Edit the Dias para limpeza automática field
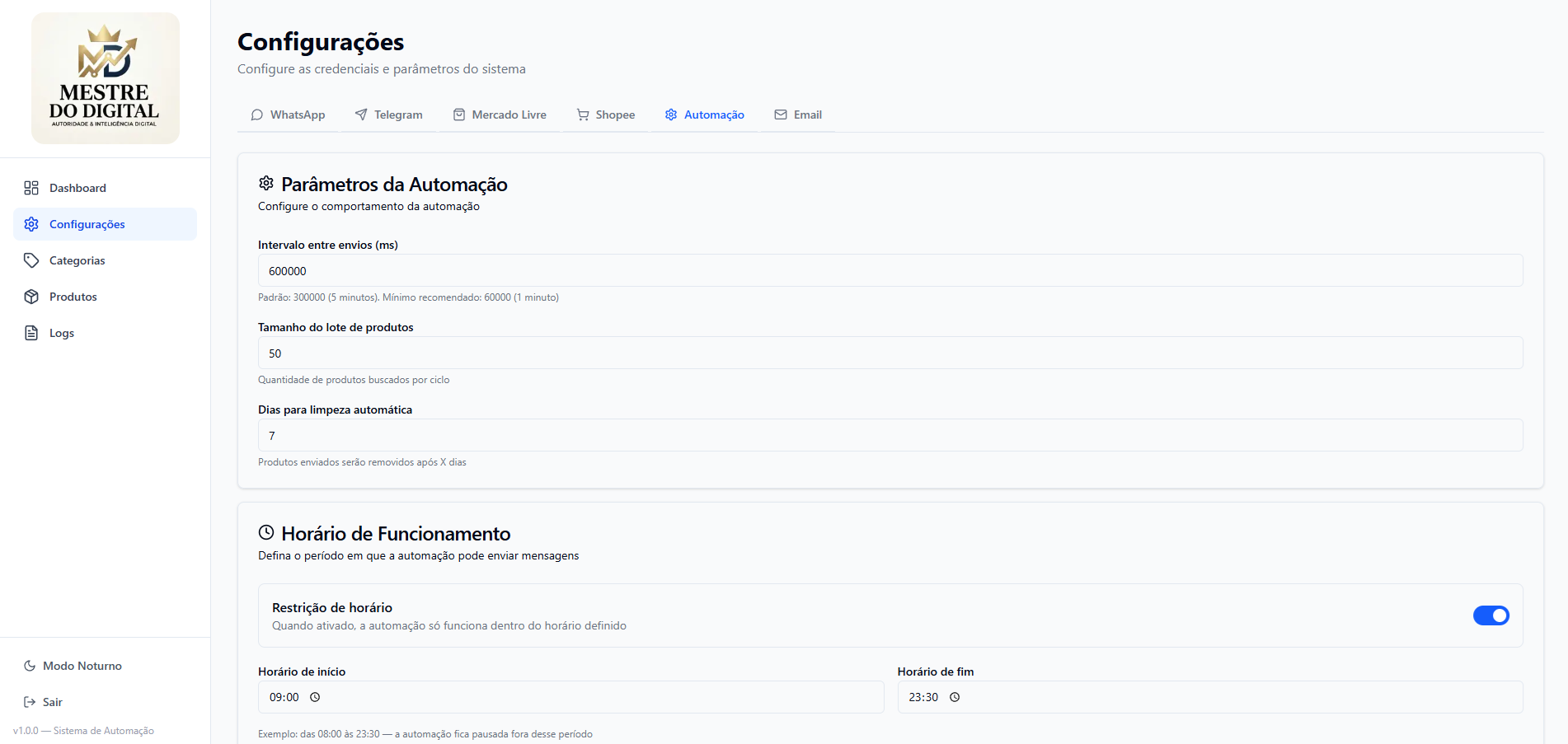Viewport: 1568px width, 744px height. click(890, 436)
